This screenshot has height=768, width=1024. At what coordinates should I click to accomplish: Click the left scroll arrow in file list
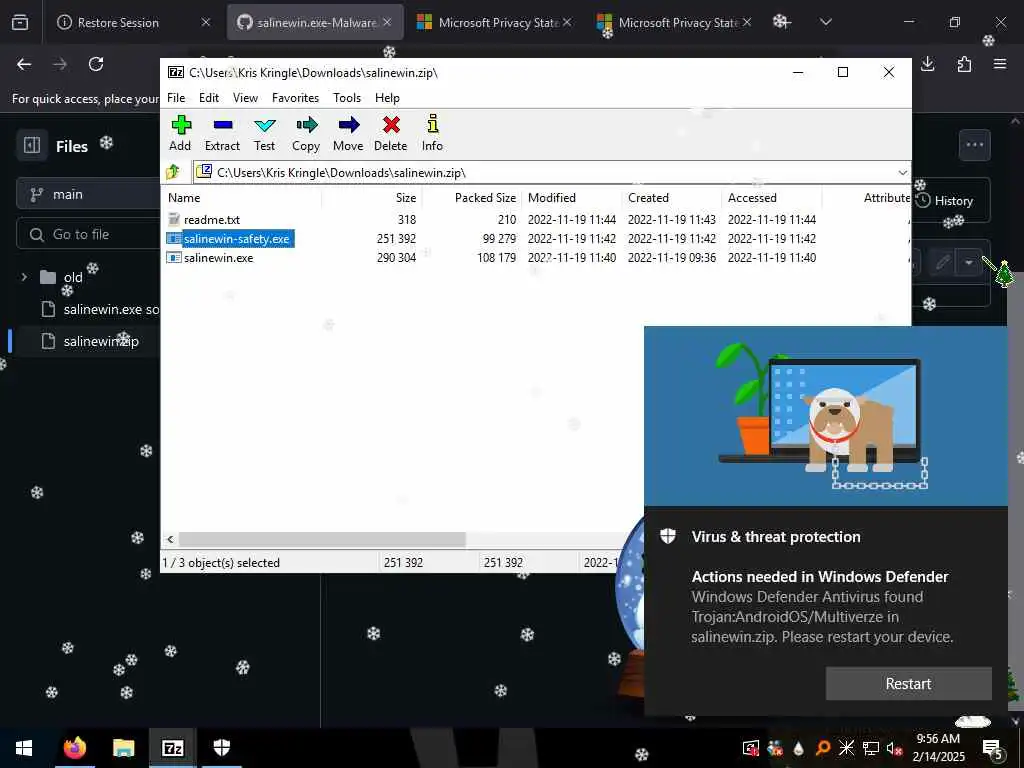pos(170,539)
